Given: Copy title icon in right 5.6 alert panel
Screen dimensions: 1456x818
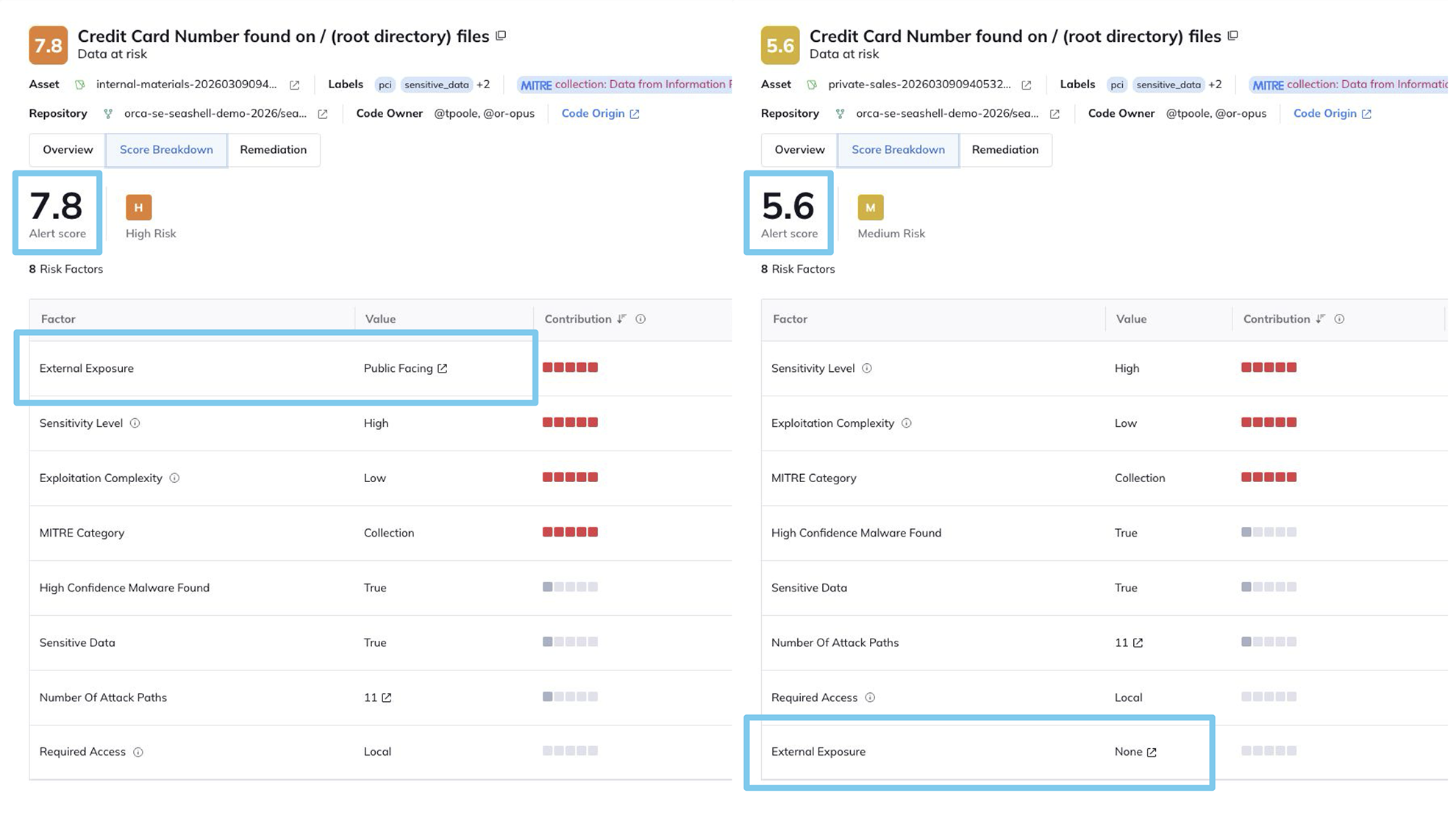Looking at the screenshot, I should point(1233,35).
